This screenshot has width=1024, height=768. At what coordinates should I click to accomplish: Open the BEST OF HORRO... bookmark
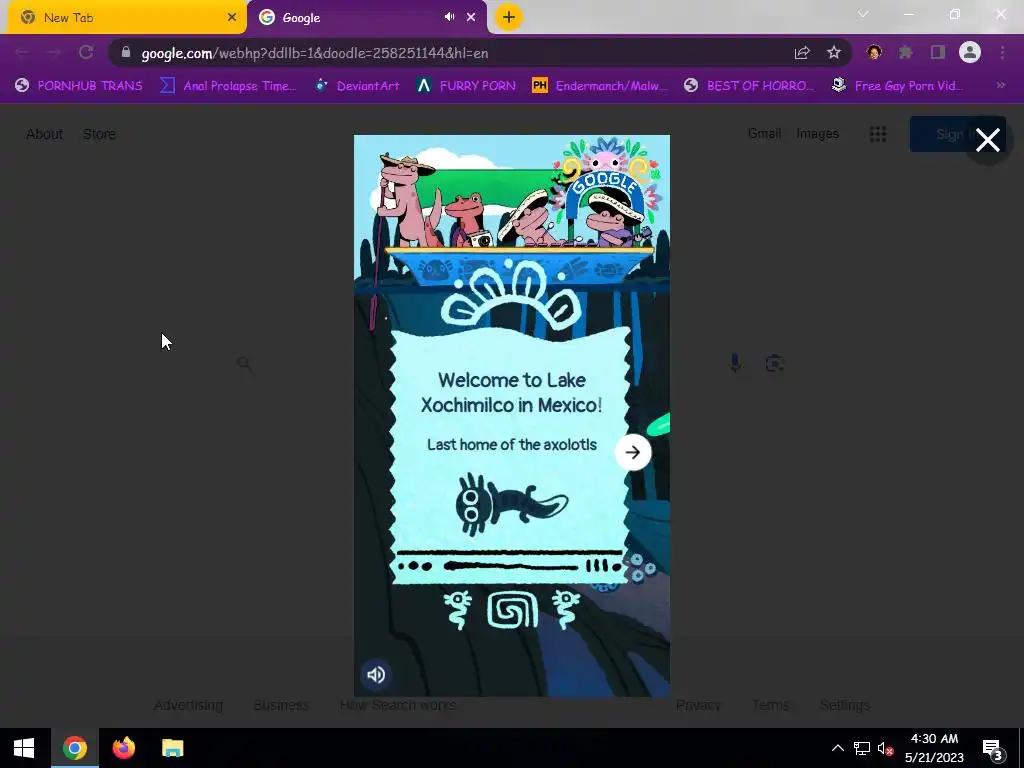(750, 86)
